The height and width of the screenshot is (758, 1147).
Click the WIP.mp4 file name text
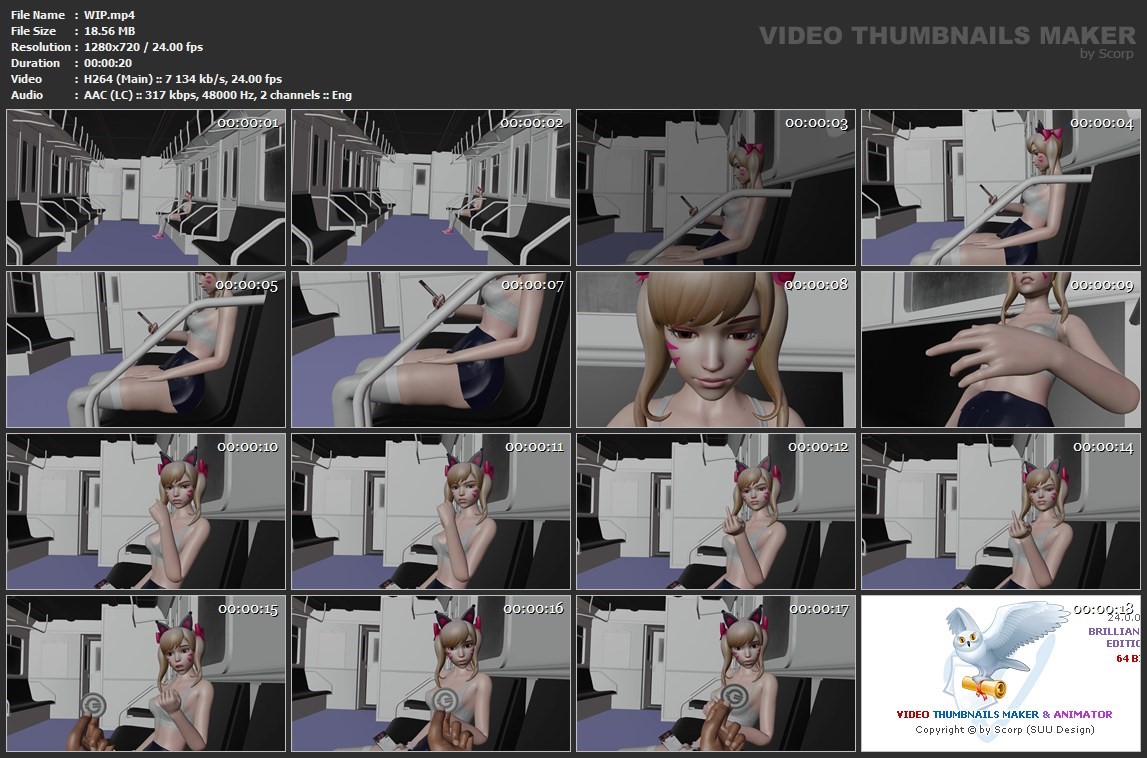[102, 15]
